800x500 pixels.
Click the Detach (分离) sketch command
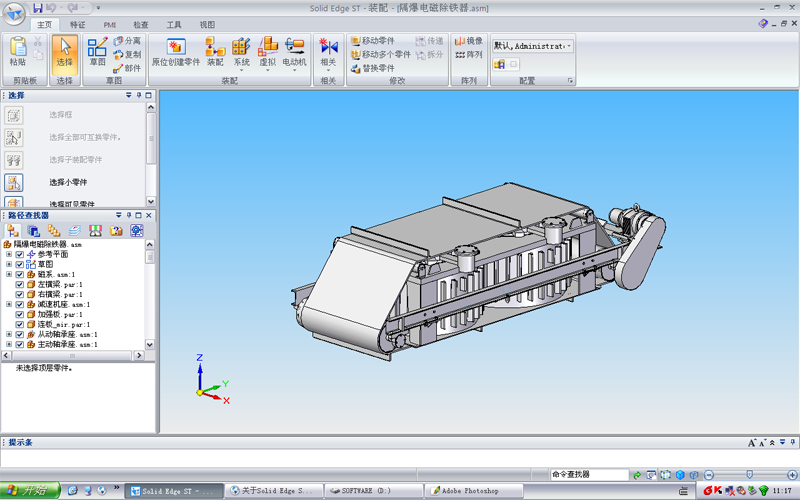click(x=127, y=41)
